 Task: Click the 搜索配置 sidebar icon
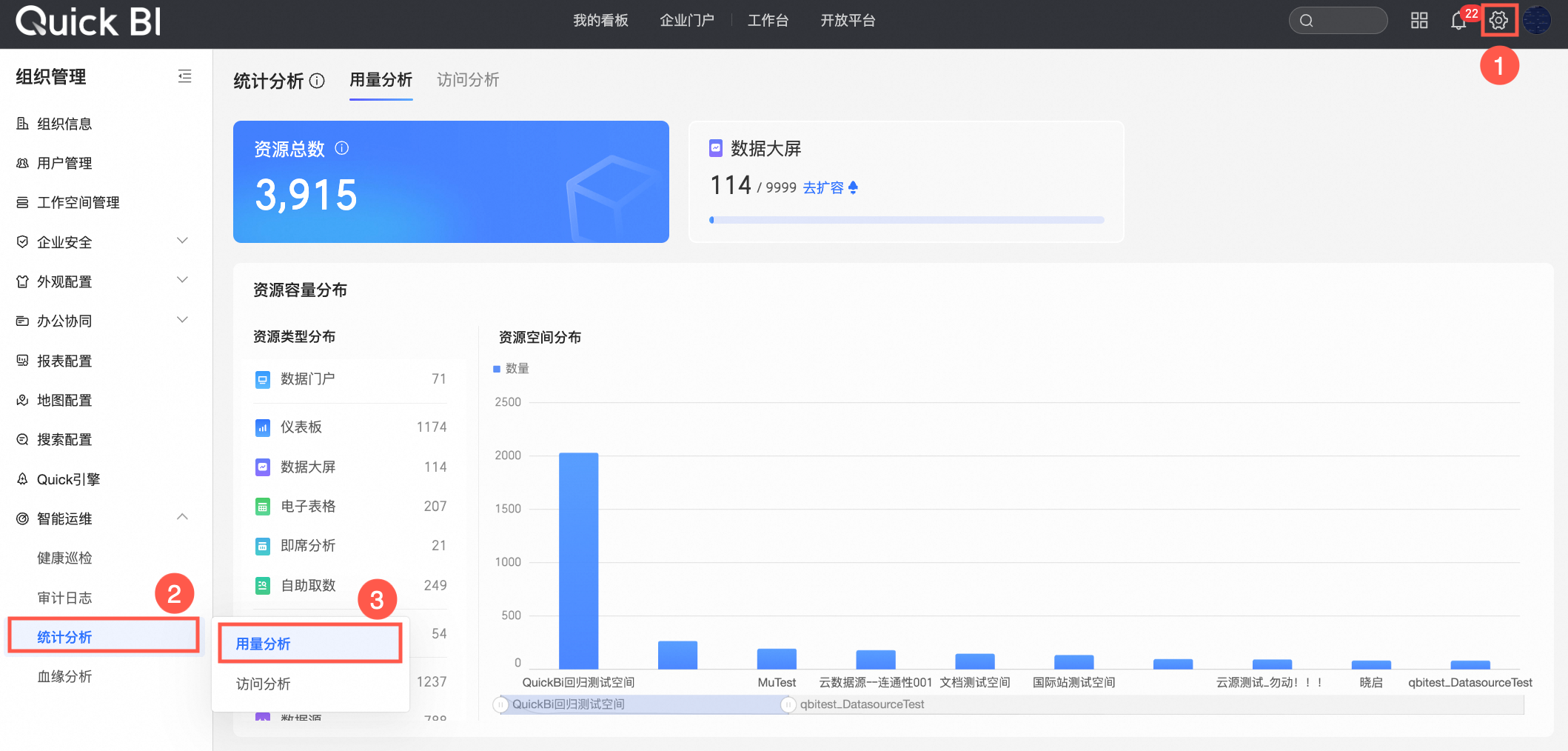(x=23, y=439)
